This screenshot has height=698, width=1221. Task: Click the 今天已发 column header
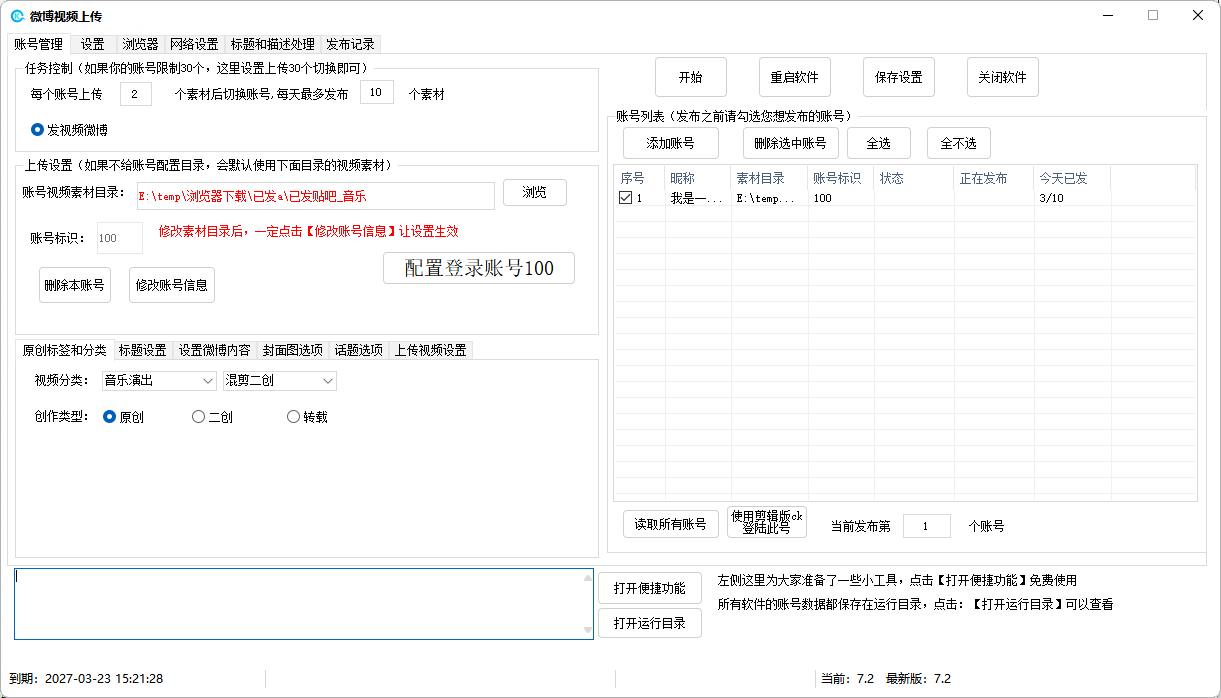pos(1063,178)
